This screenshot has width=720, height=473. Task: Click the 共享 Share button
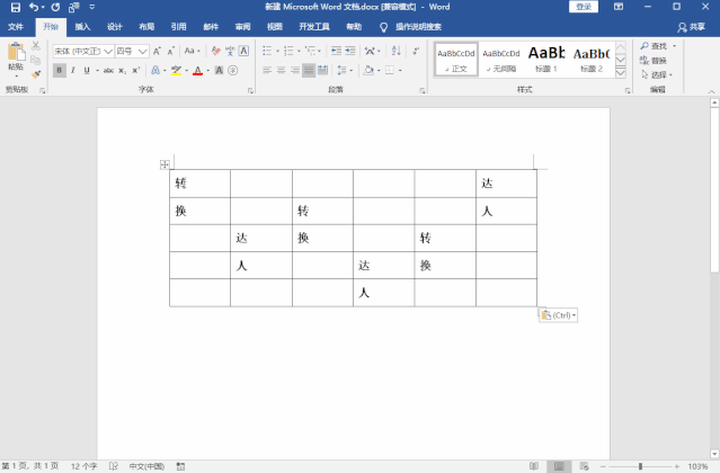pos(692,27)
